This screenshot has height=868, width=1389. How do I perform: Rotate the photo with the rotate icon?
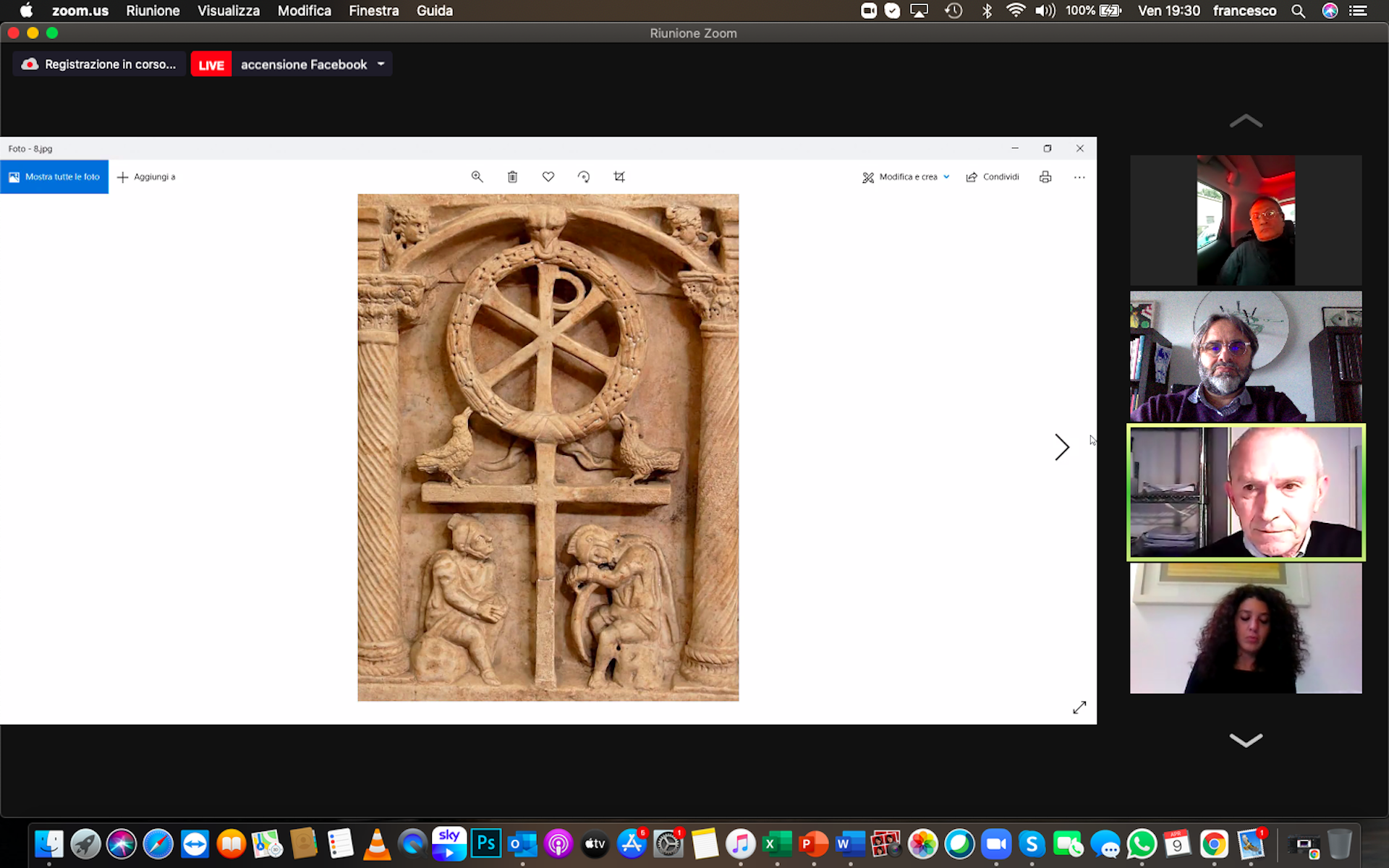(584, 176)
